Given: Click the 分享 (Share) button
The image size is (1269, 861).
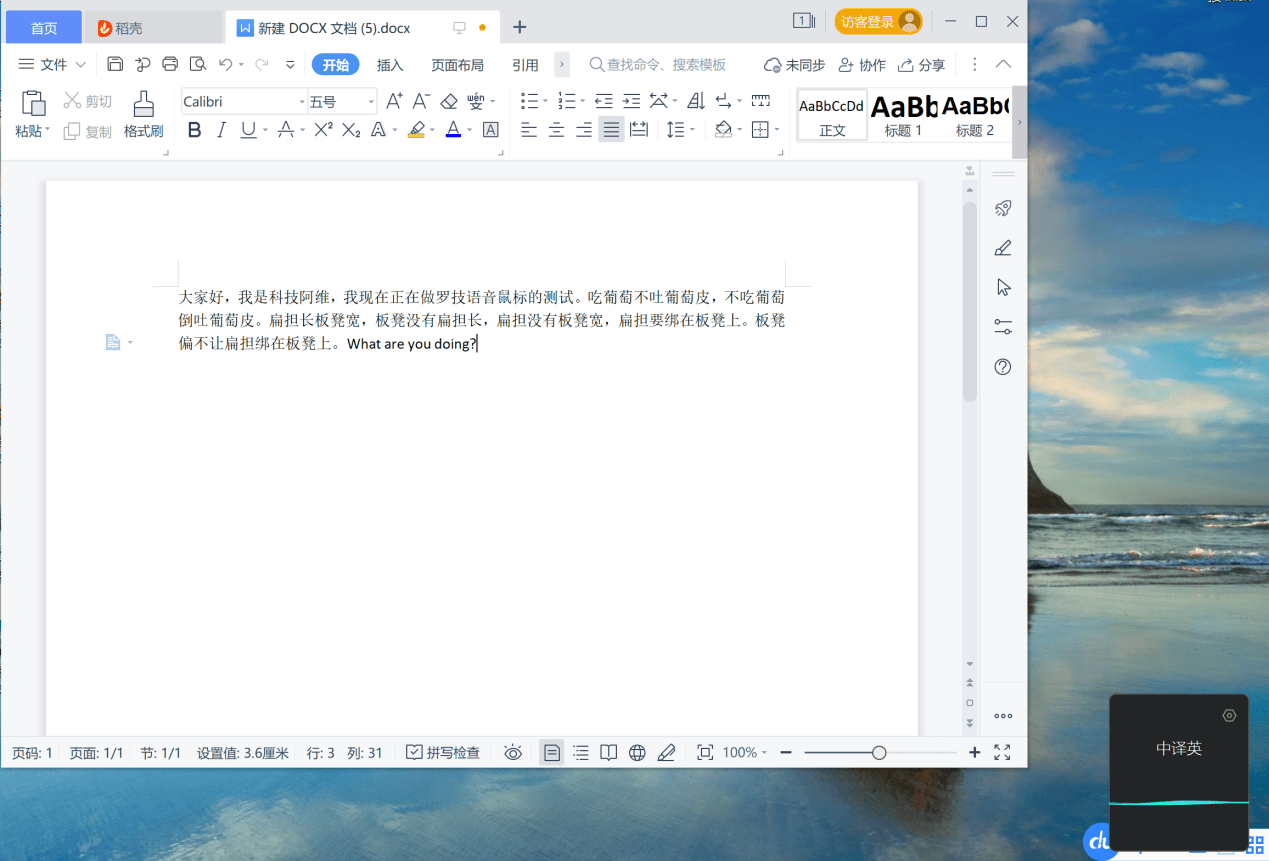Looking at the screenshot, I should click(x=921, y=65).
